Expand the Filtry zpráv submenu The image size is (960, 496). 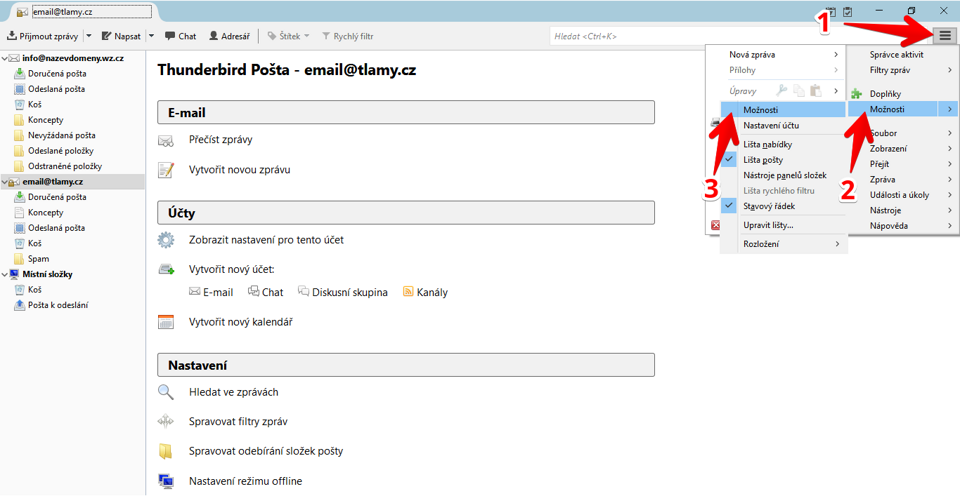(x=902, y=70)
